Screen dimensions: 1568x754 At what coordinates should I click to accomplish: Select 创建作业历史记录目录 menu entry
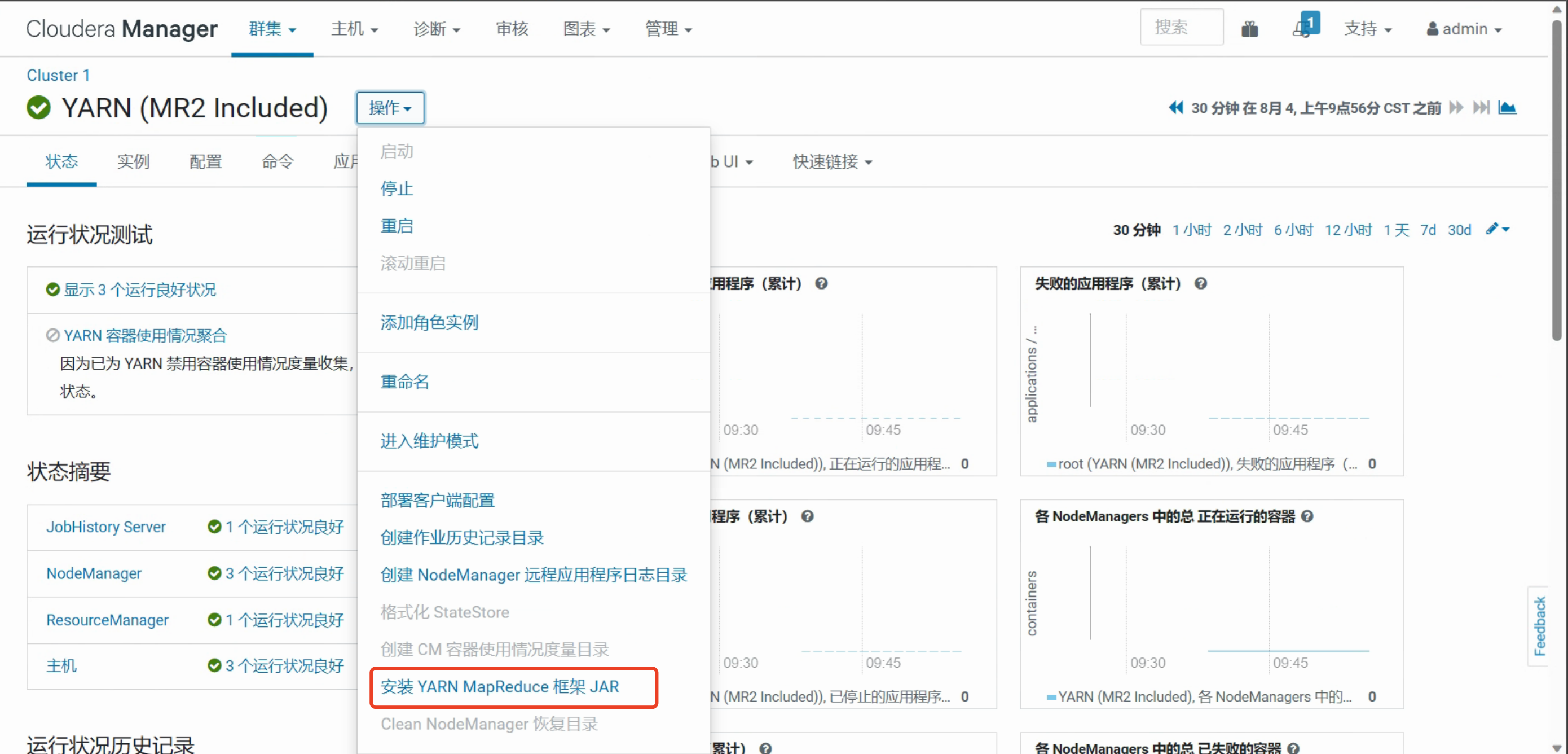pyautogui.click(x=462, y=538)
